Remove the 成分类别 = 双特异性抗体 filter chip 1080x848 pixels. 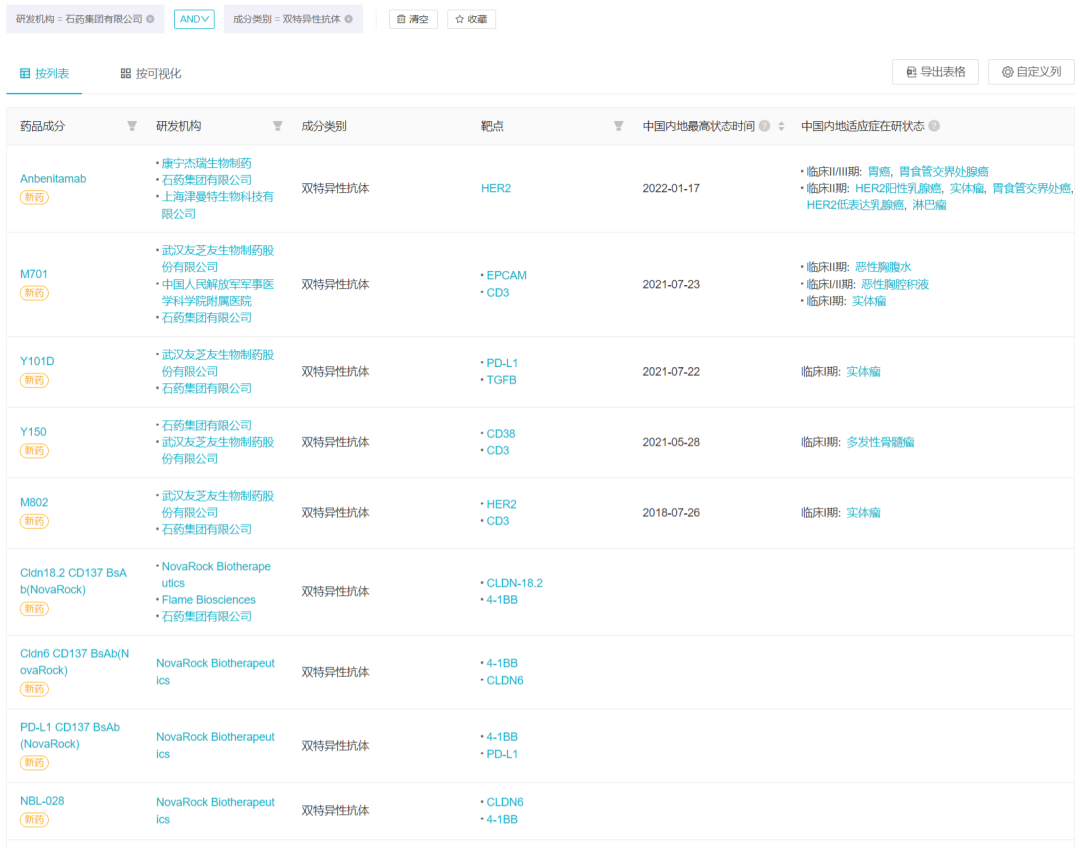(349, 19)
